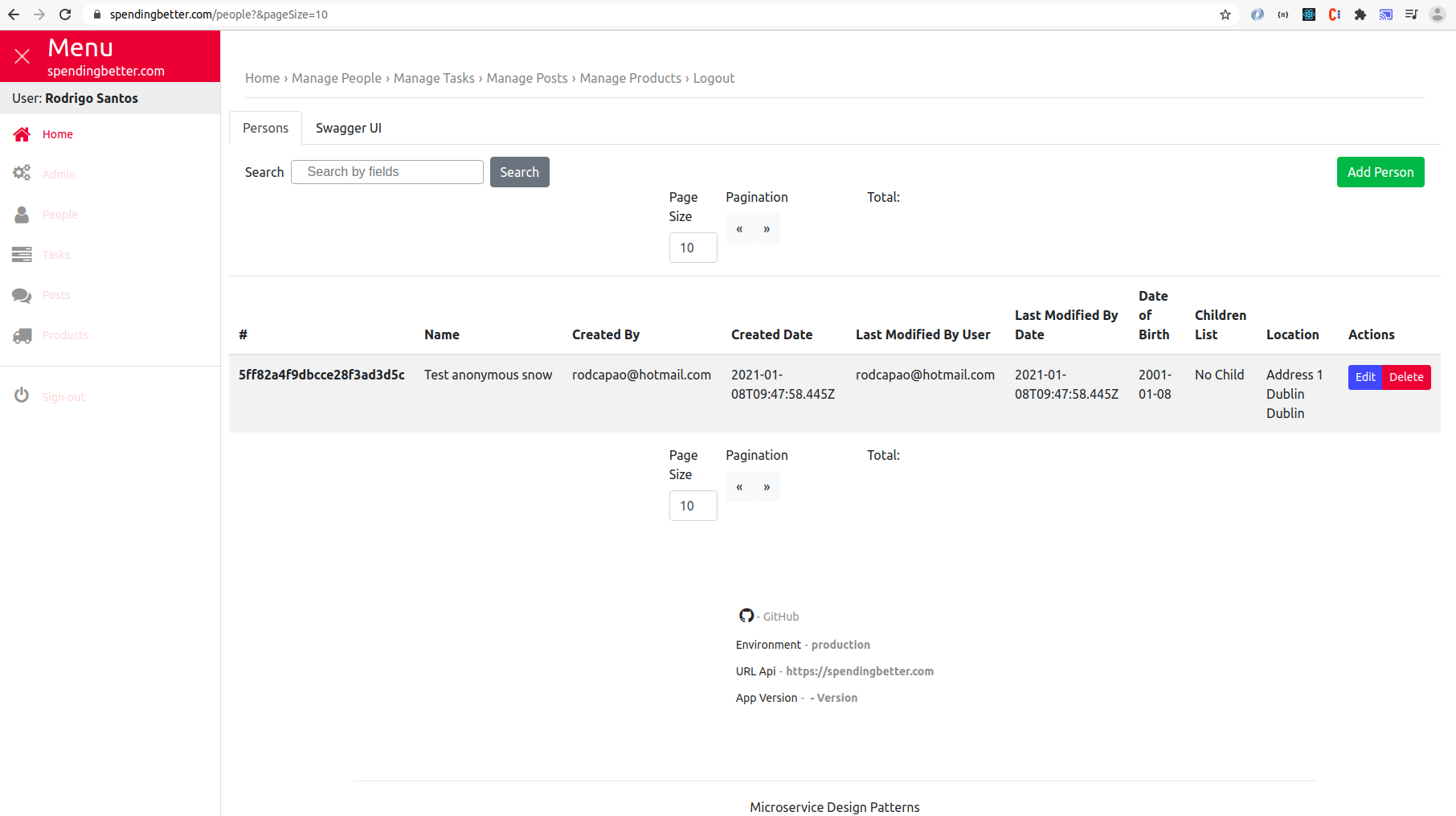This screenshot has height=816, width=1456.
Task: Click the gray Search button
Action: pyautogui.click(x=520, y=172)
